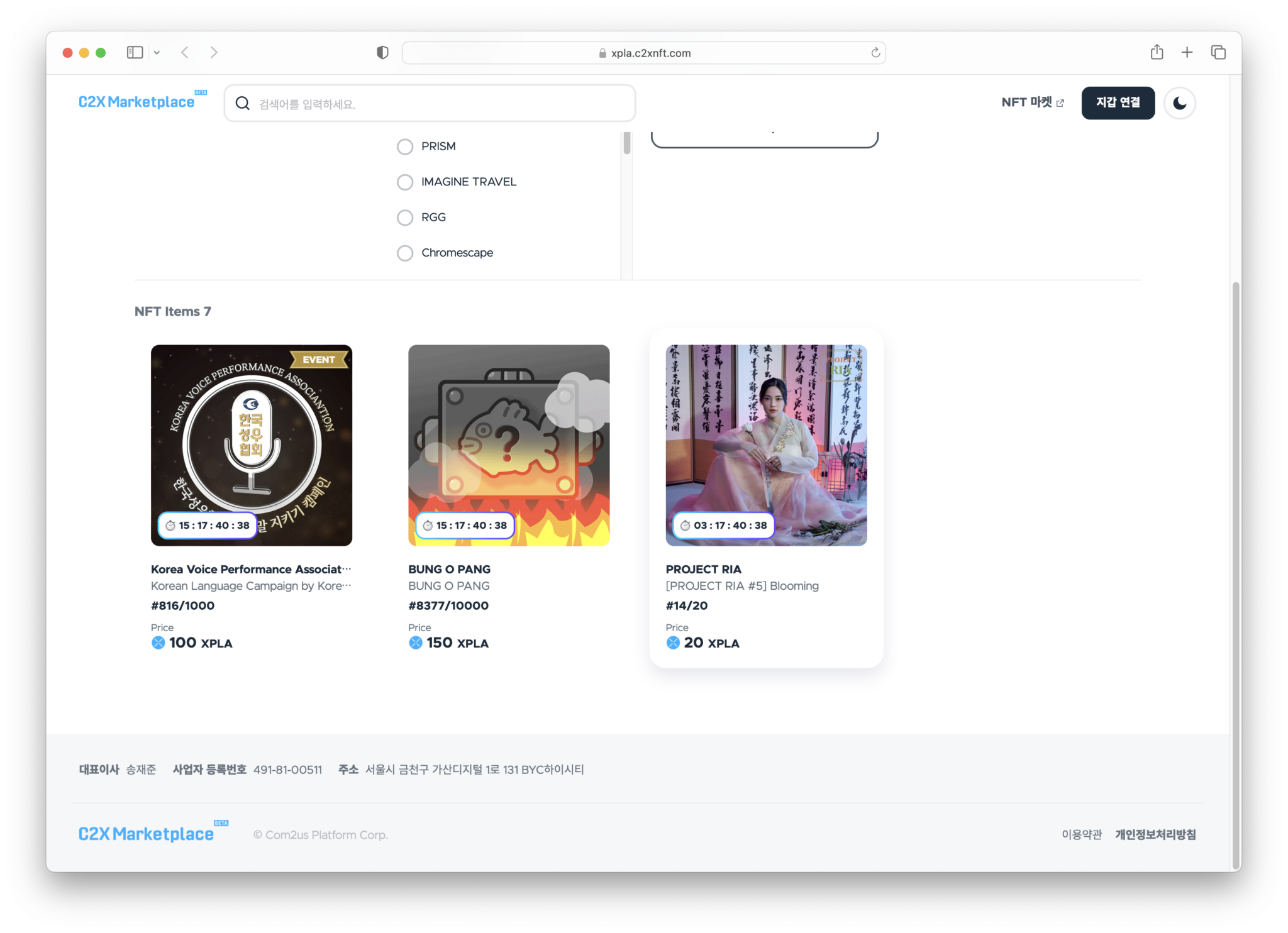Show the tab overview icon
The image size is (1288, 933).
(1218, 52)
